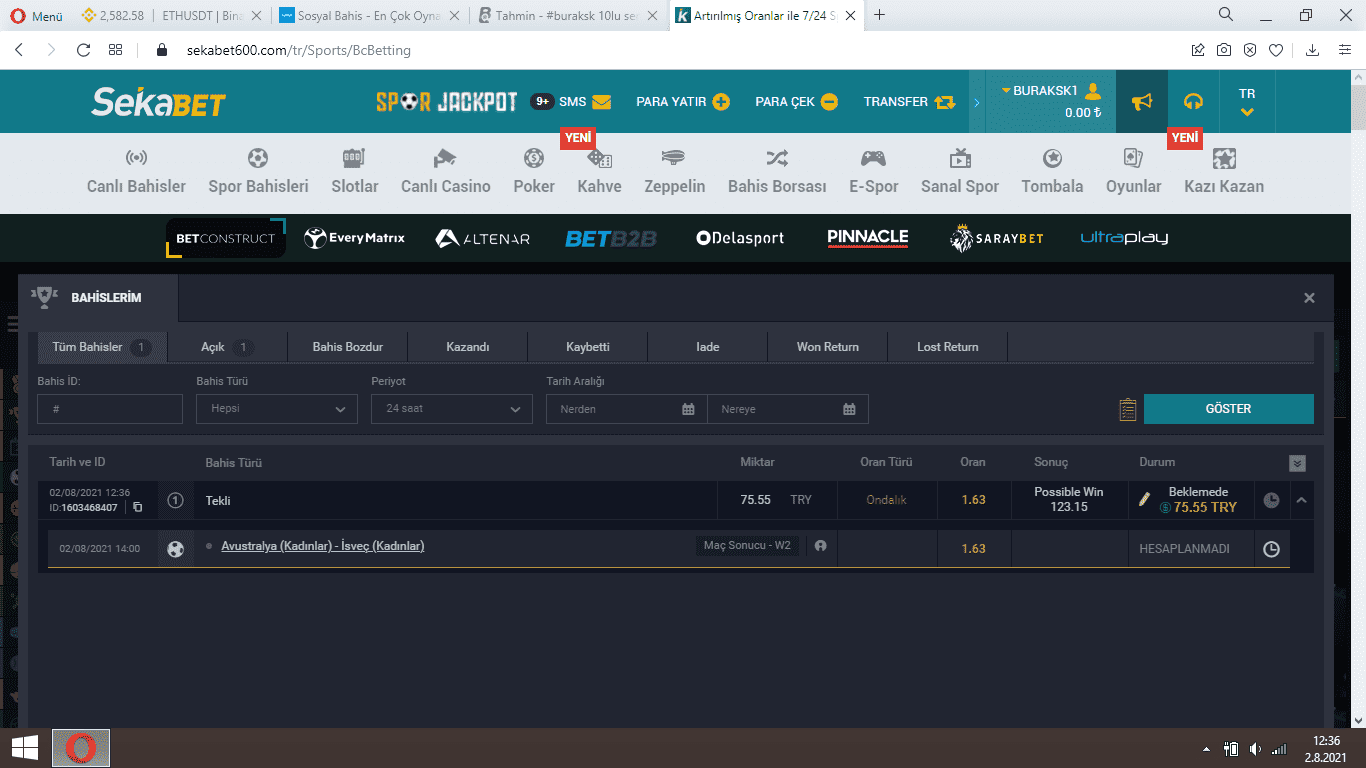The height and width of the screenshot is (768, 1366).
Task: Open the headset live support icon
Action: point(1193,101)
